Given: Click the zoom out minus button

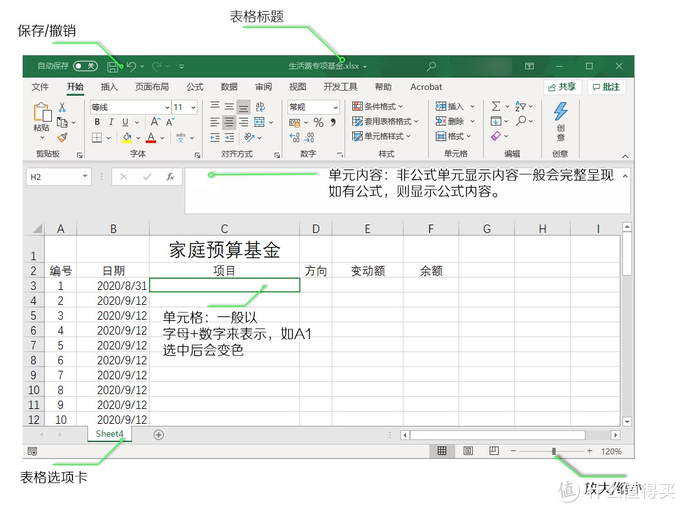Looking at the screenshot, I should (x=513, y=451).
